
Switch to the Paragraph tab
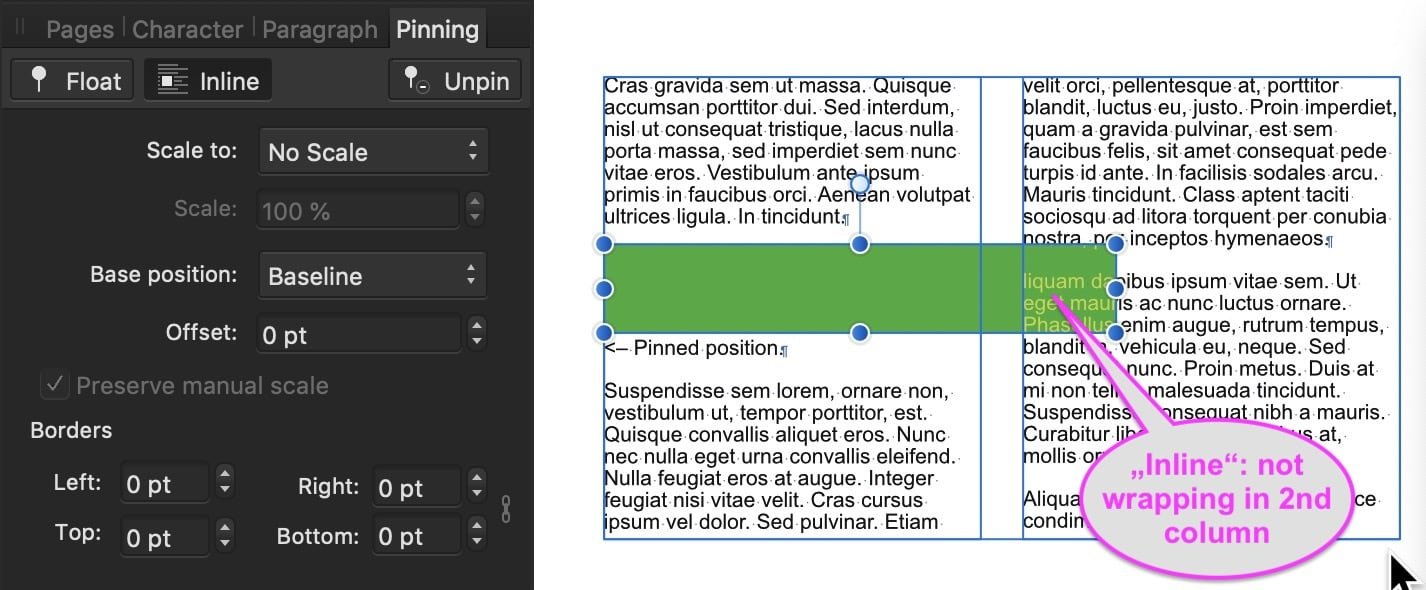tap(319, 29)
